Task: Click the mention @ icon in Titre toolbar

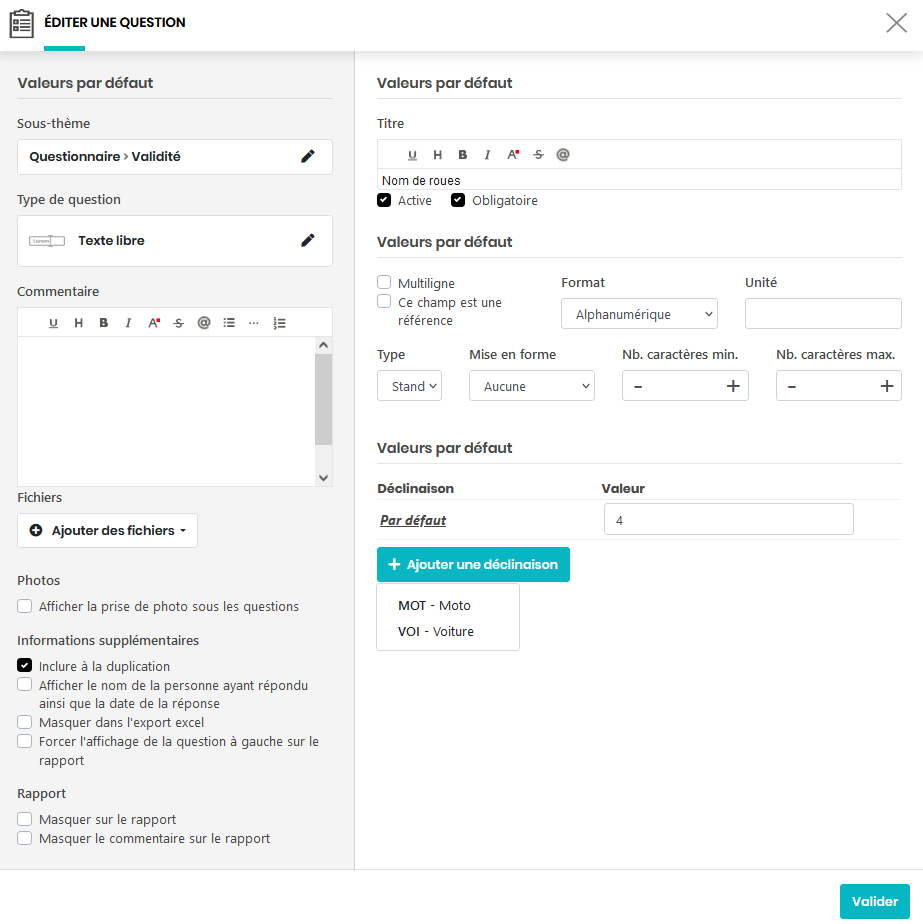Action: click(x=563, y=155)
